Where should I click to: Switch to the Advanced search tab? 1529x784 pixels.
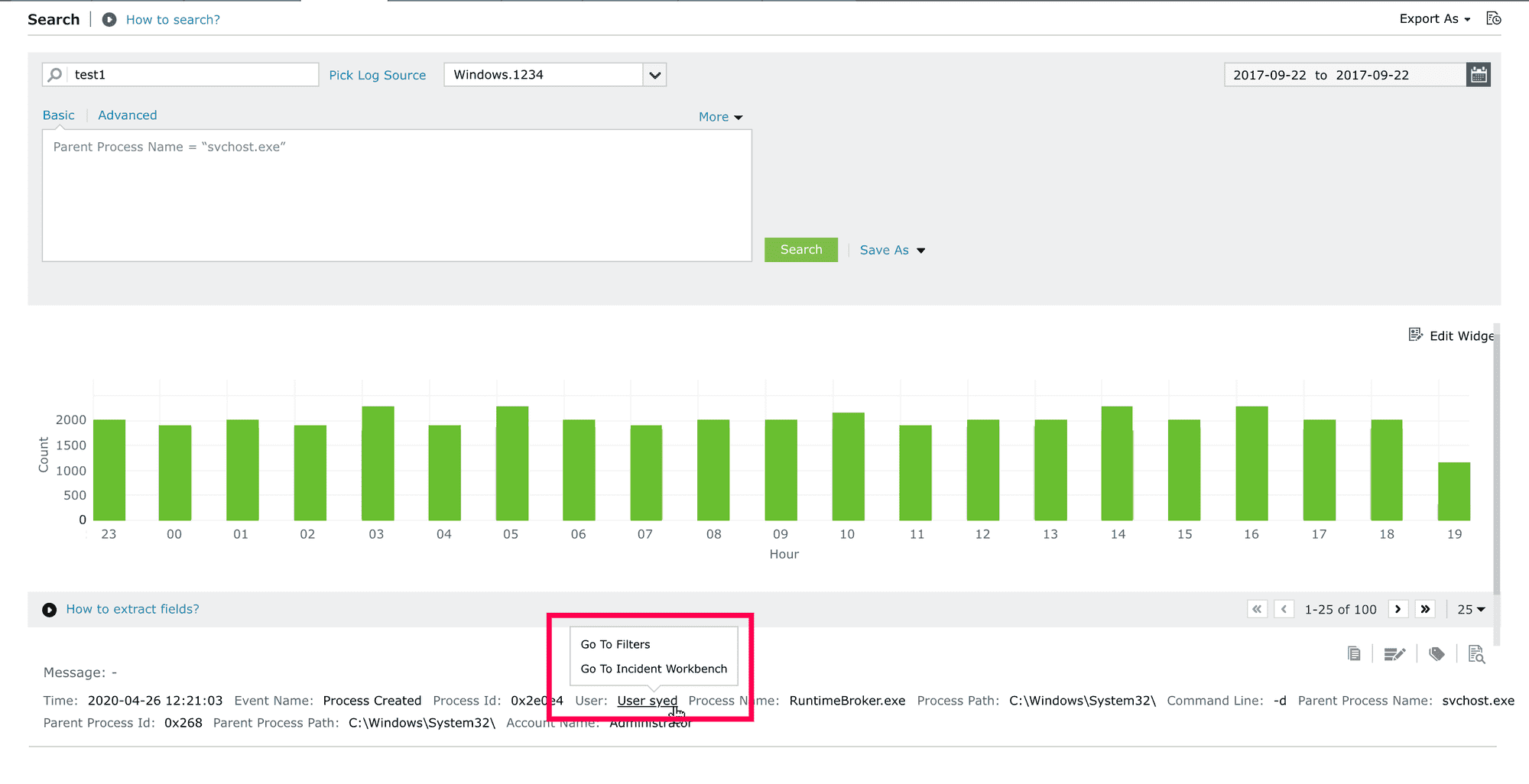click(x=128, y=115)
